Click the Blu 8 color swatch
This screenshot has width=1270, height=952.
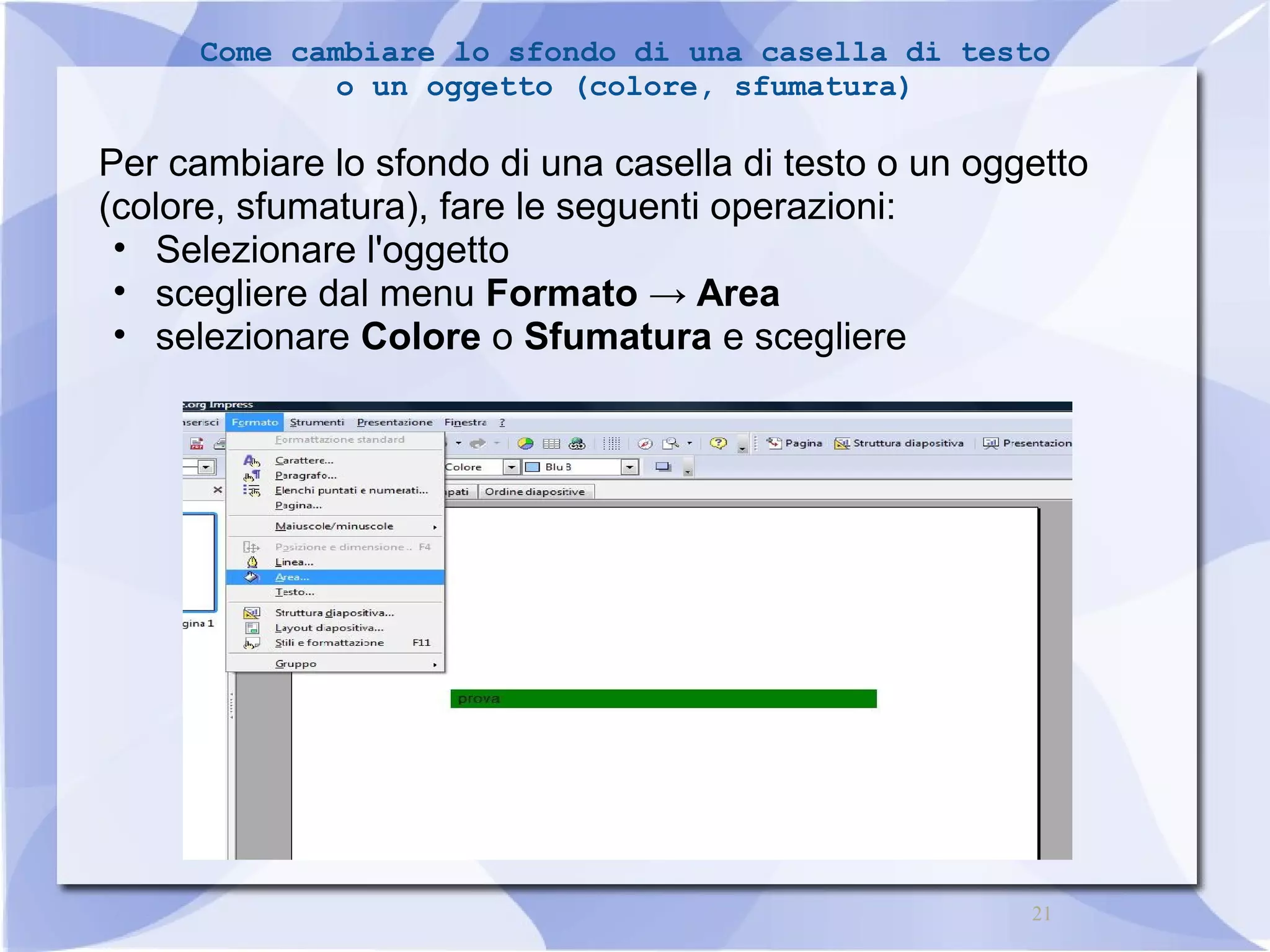click(x=532, y=467)
